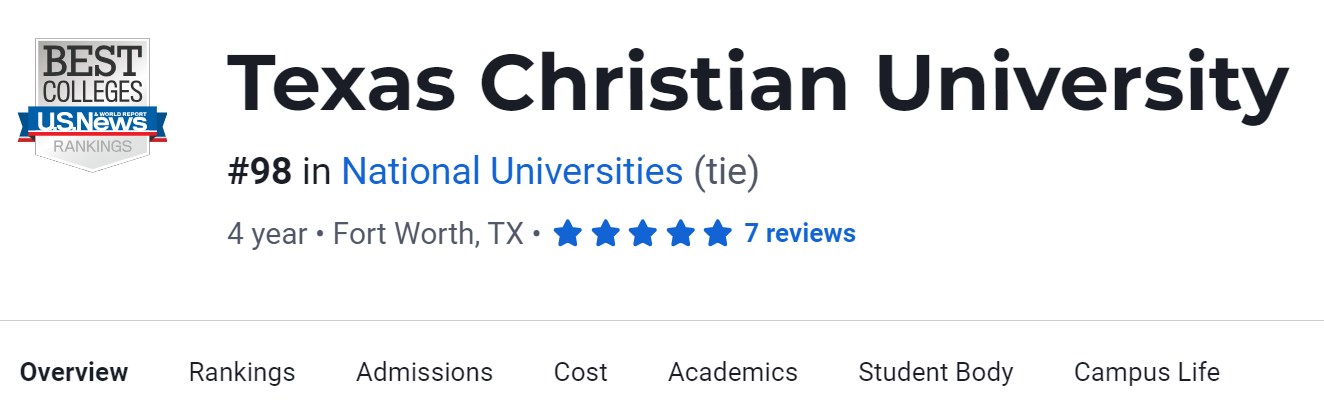Switch to the Rankings tab
This screenshot has height=415, width=1324.
[242, 373]
